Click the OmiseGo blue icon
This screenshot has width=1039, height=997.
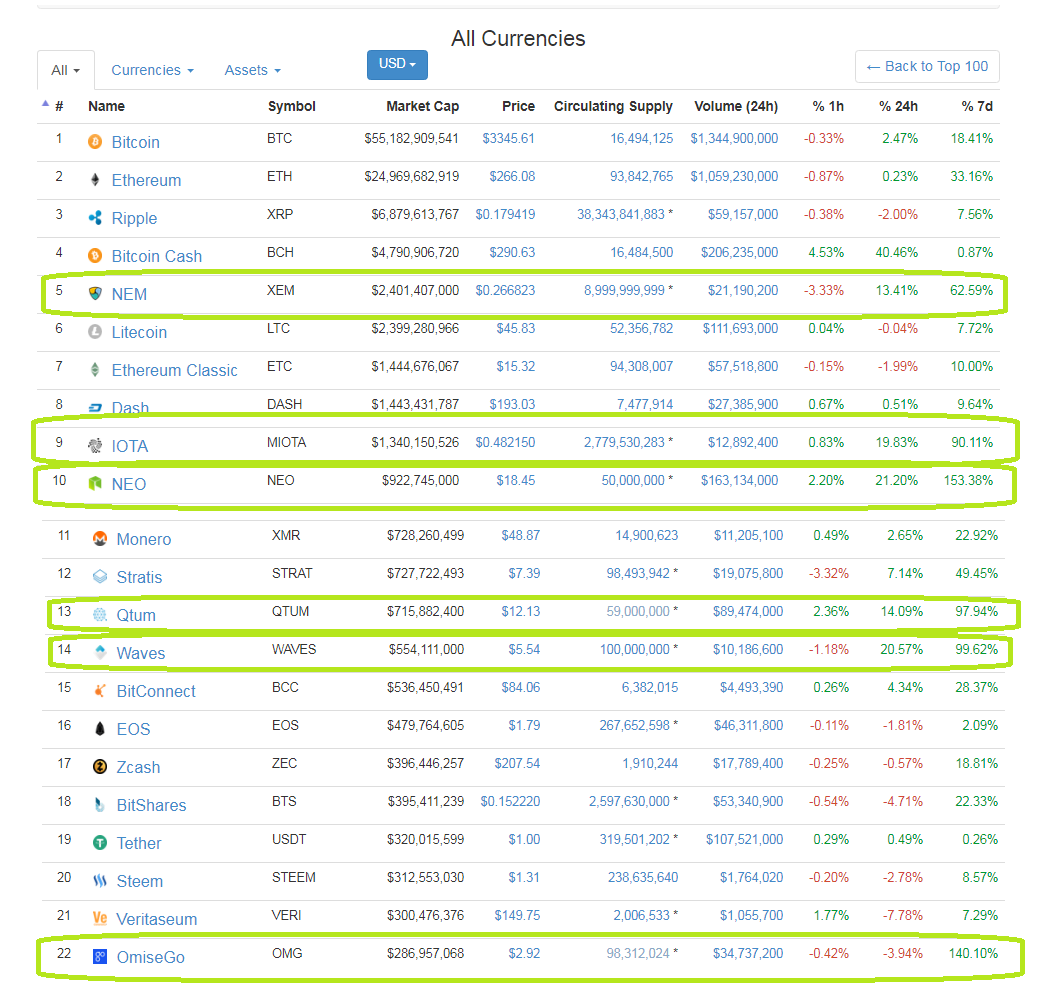100,957
